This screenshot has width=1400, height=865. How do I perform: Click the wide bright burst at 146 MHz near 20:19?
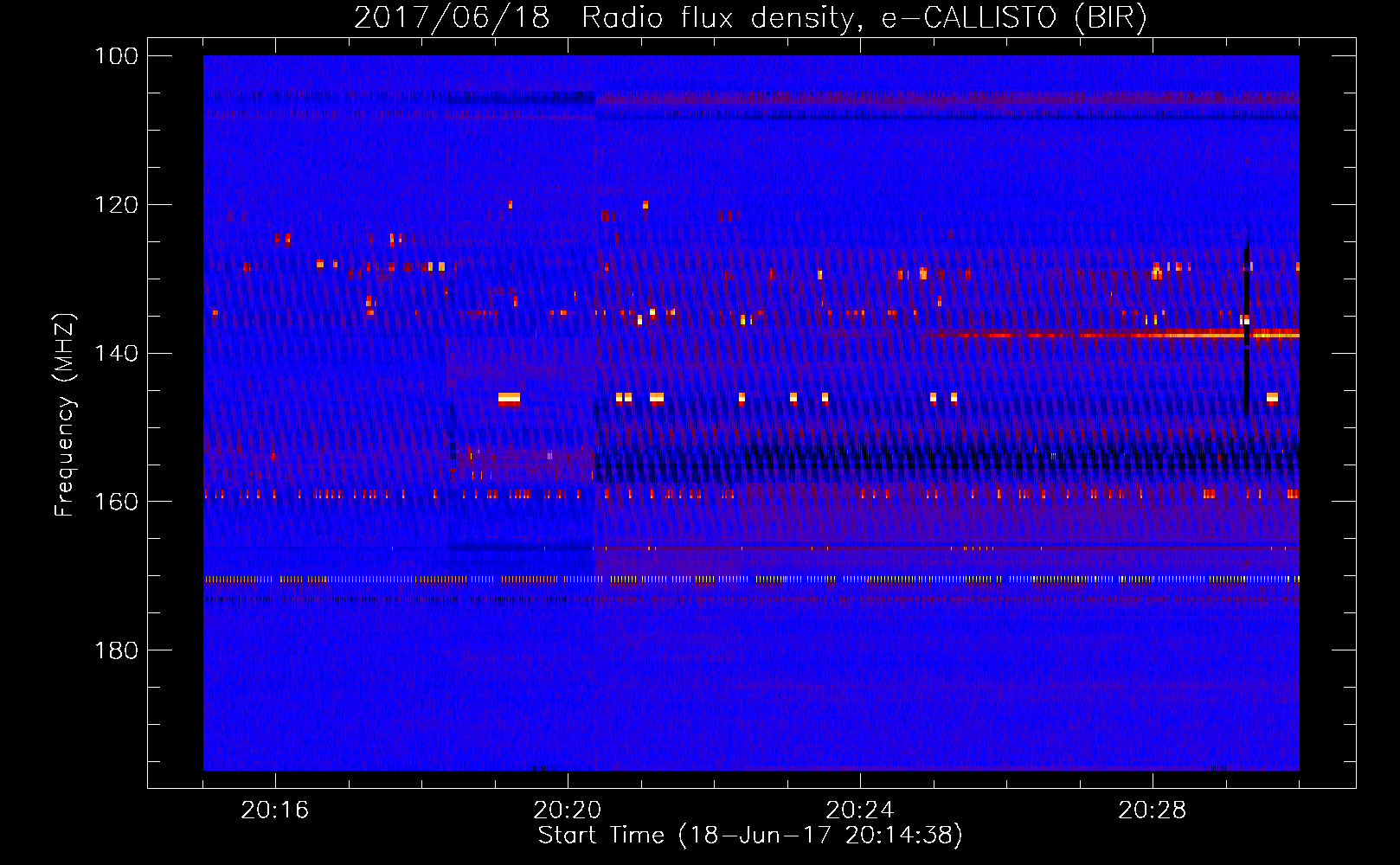(510, 399)
